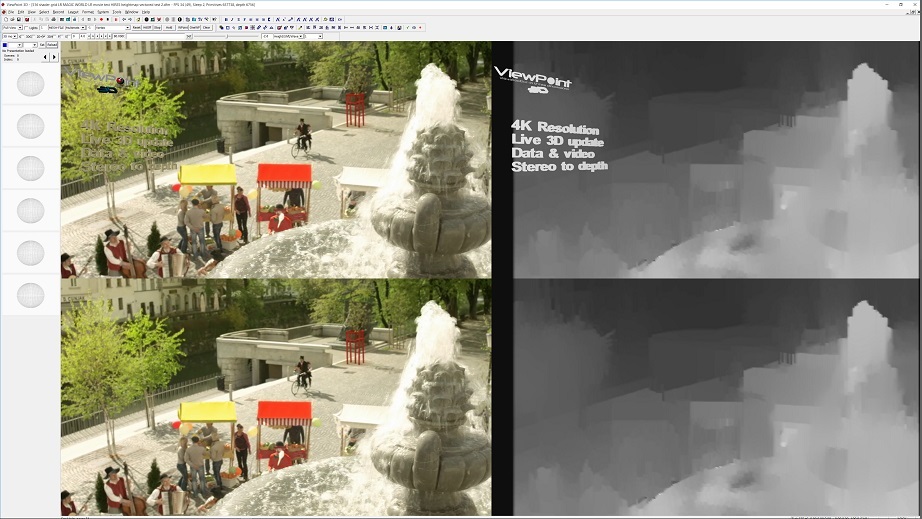The height and width of the screenshot is (519, 922).
Task: Click the horizontal slider in third toolbar
Action: point(227,36)
